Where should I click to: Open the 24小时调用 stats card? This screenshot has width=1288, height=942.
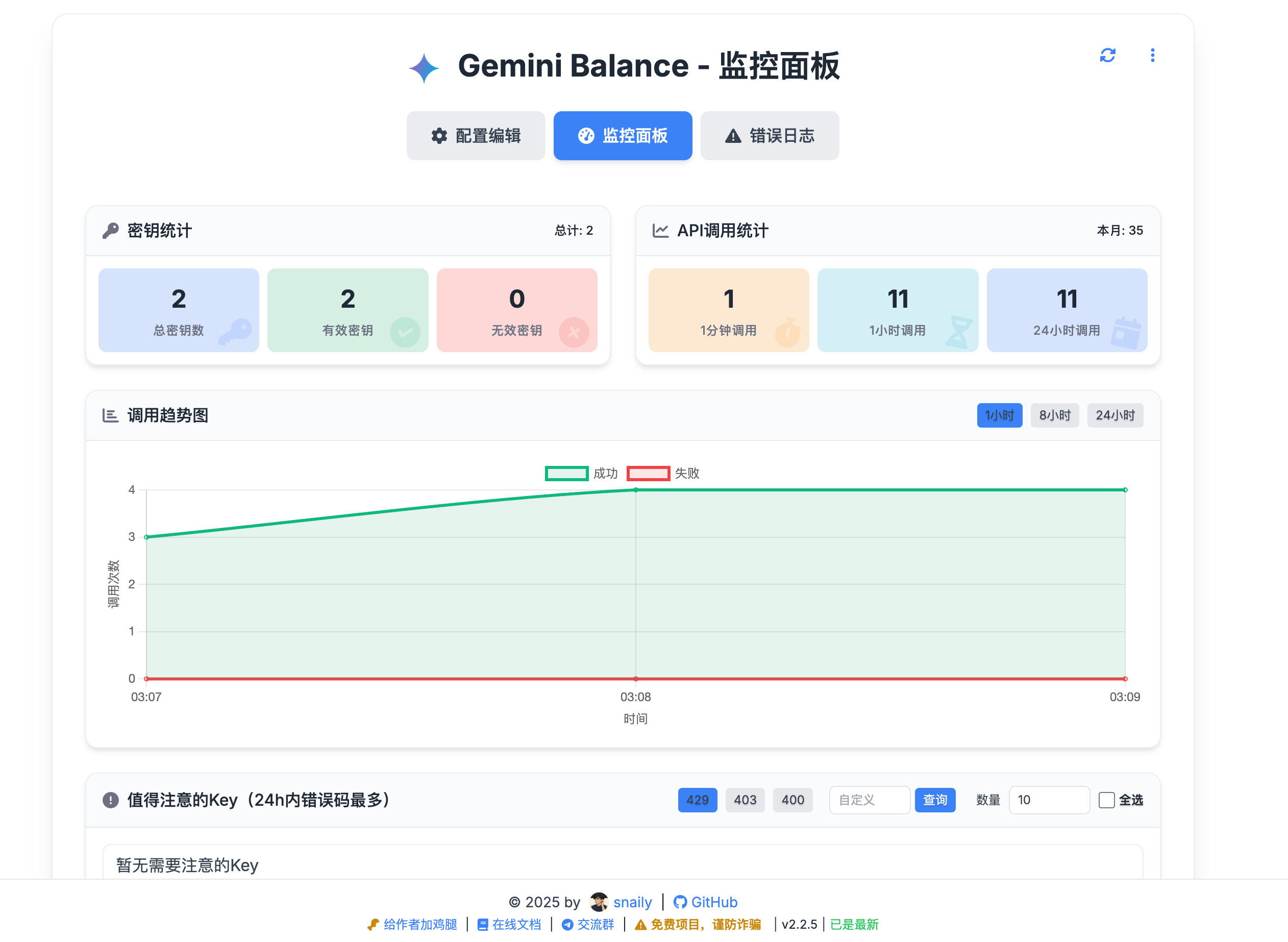point(1067,310)
